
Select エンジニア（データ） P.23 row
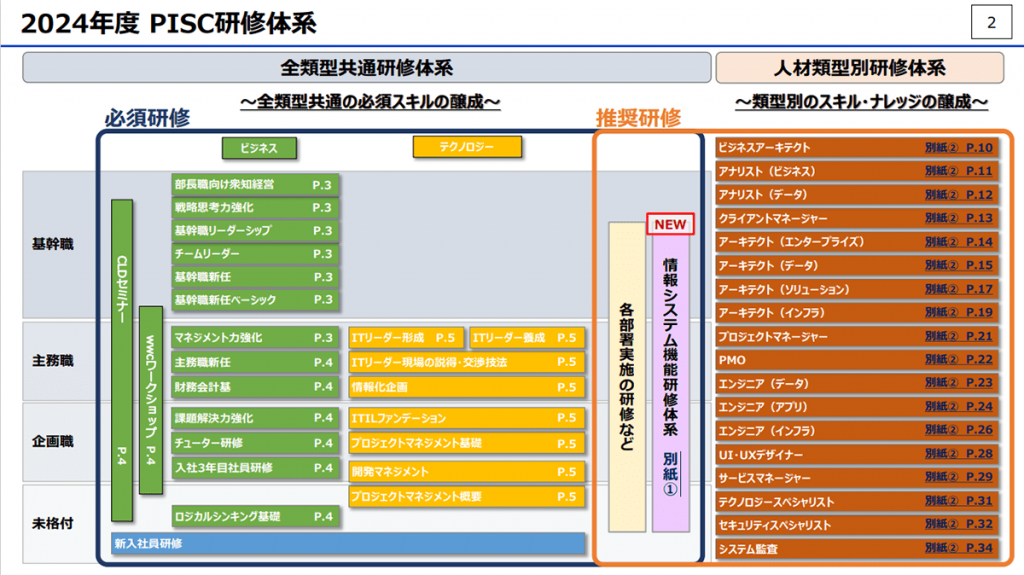click(857, 383)
